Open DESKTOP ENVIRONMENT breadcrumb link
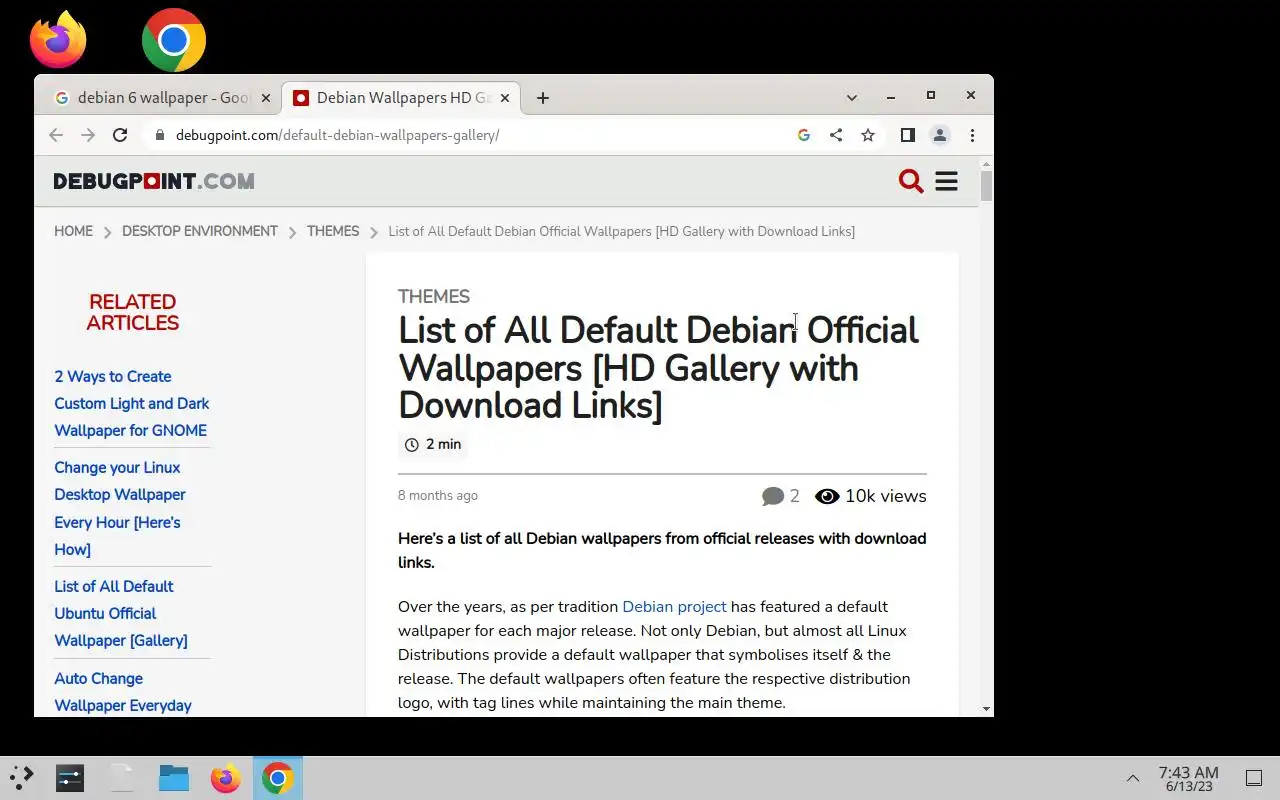Screen dimensions: 1280x800 (x=200, y=231)
